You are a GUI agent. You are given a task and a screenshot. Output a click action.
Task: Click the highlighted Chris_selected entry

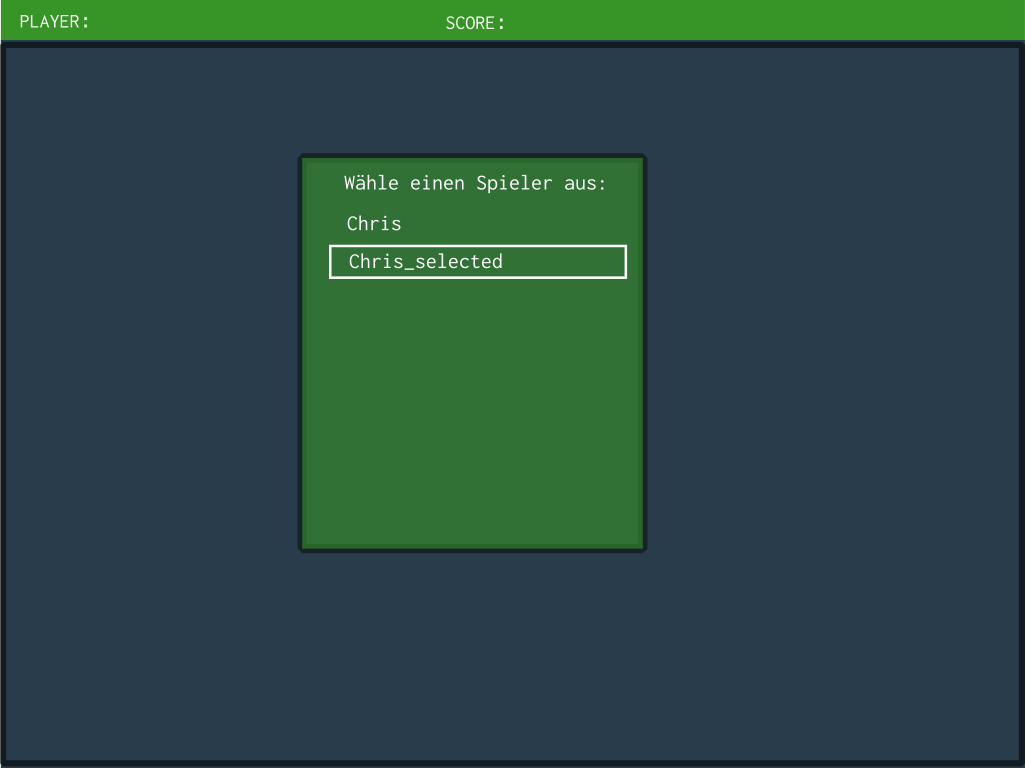(426, 262)
